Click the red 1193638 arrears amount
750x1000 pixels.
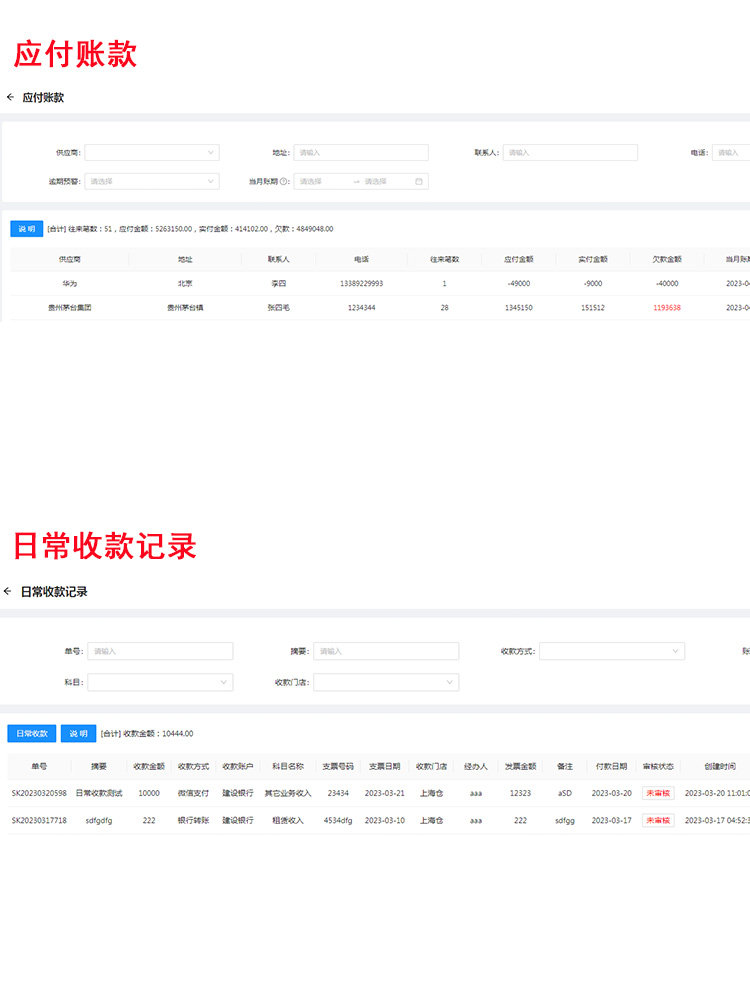point(667,307)
